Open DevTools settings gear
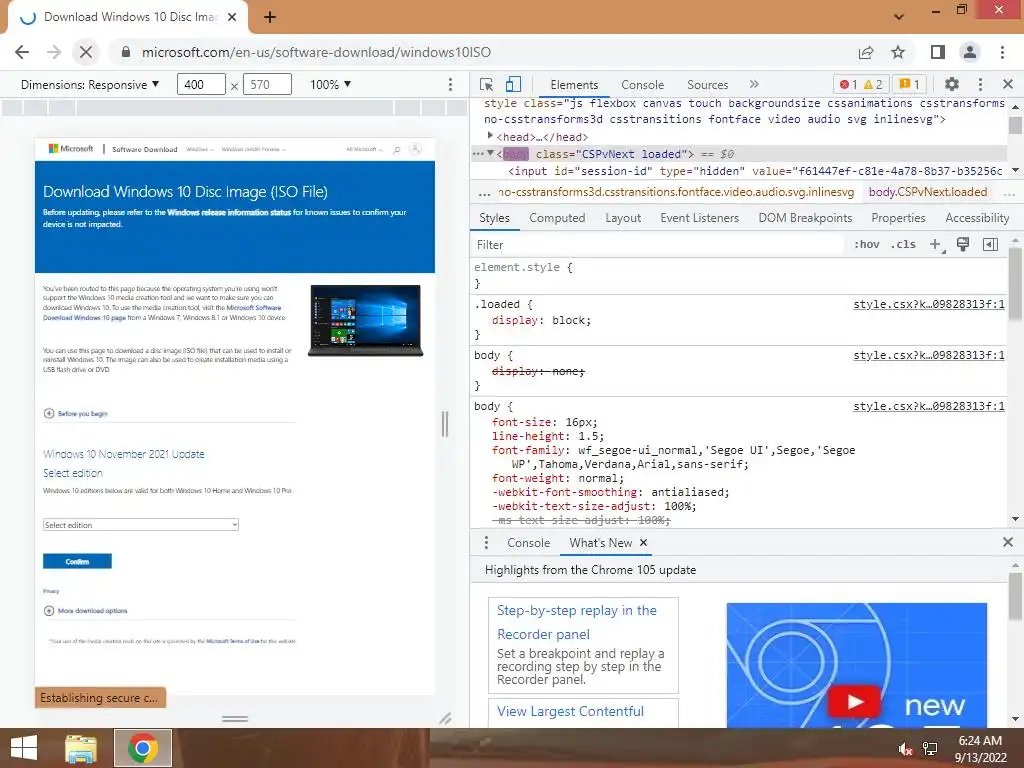 coord(952,84)
